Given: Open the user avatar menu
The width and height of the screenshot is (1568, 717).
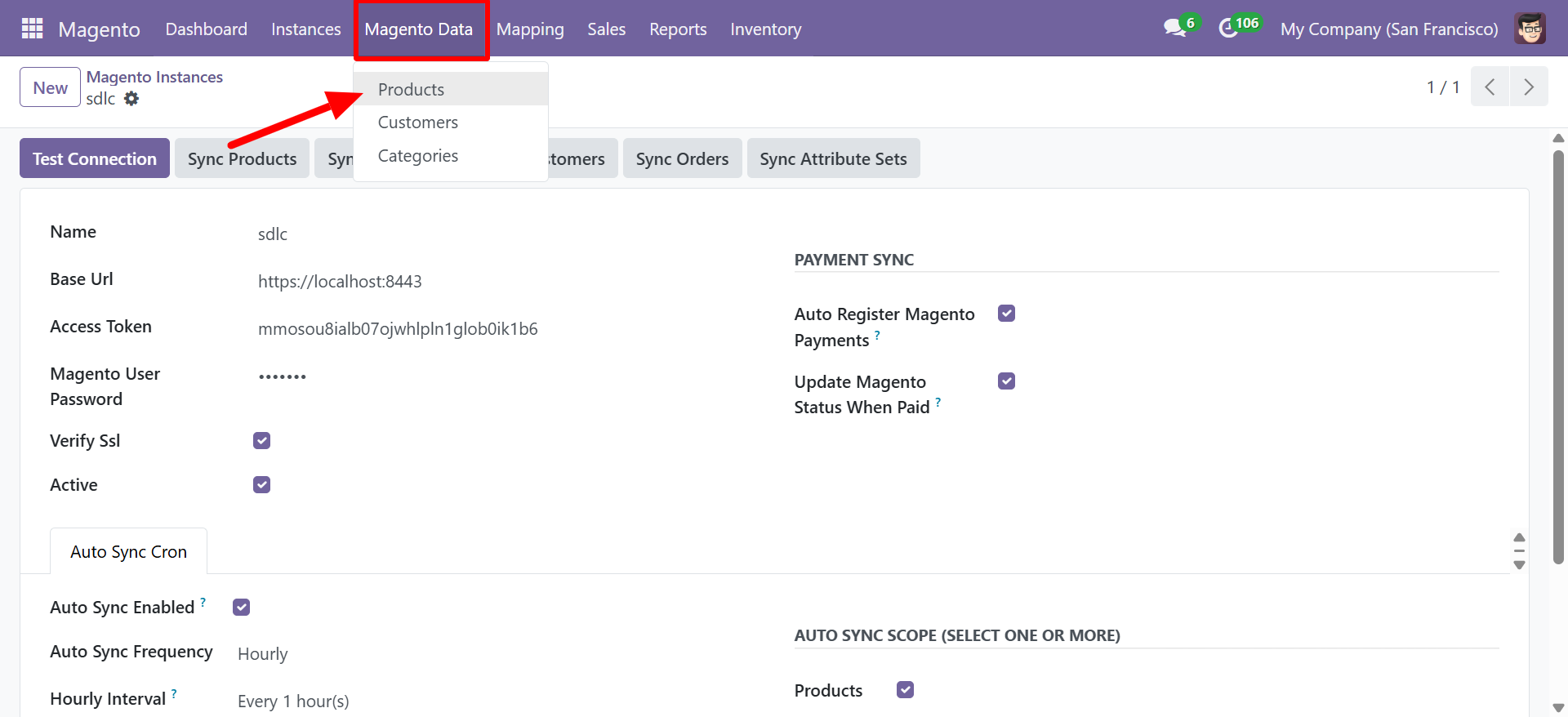Looking at the screenshot, I should tap(1530, 29).
